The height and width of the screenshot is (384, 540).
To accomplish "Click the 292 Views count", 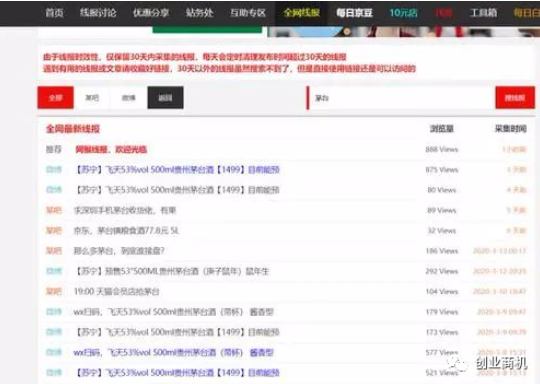I will (x=442, y=271).
